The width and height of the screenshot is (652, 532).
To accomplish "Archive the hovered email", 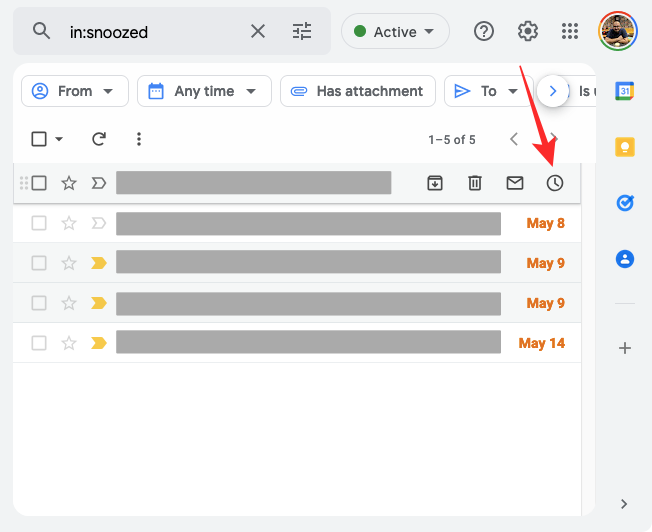I will click(435, 183).
